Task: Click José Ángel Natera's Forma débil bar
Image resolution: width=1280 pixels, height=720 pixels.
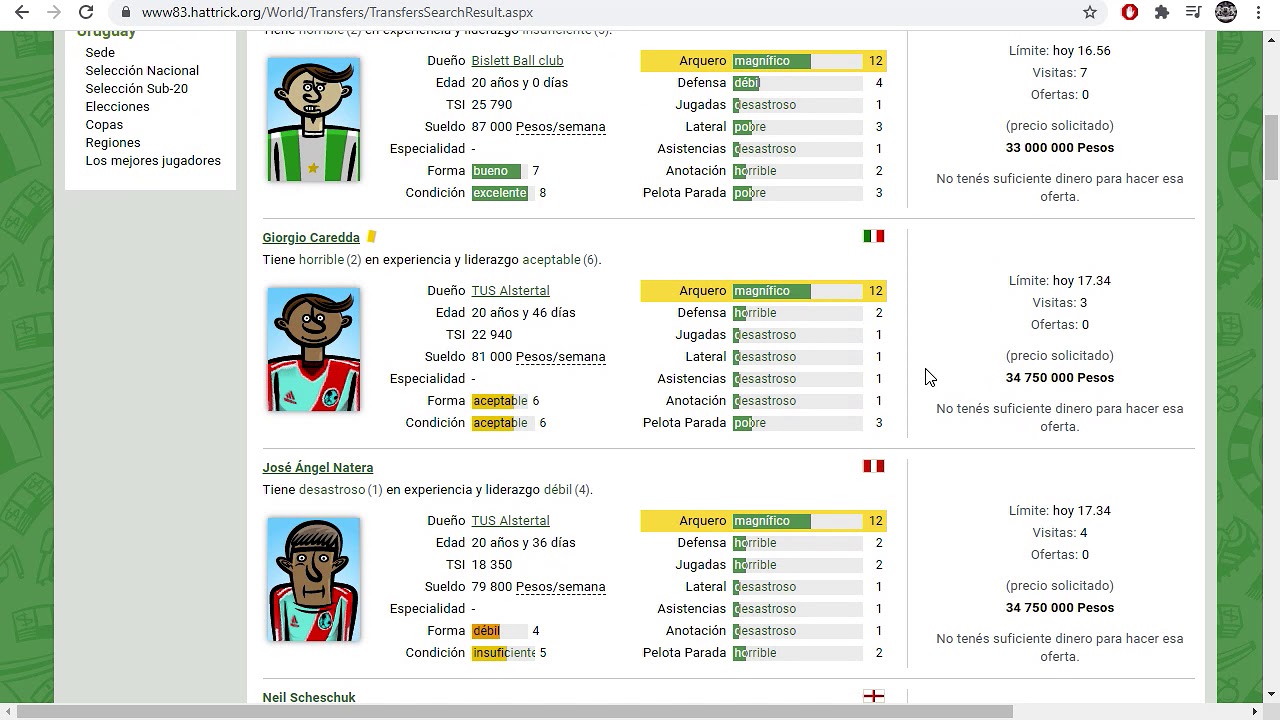Action: point(499,630)
